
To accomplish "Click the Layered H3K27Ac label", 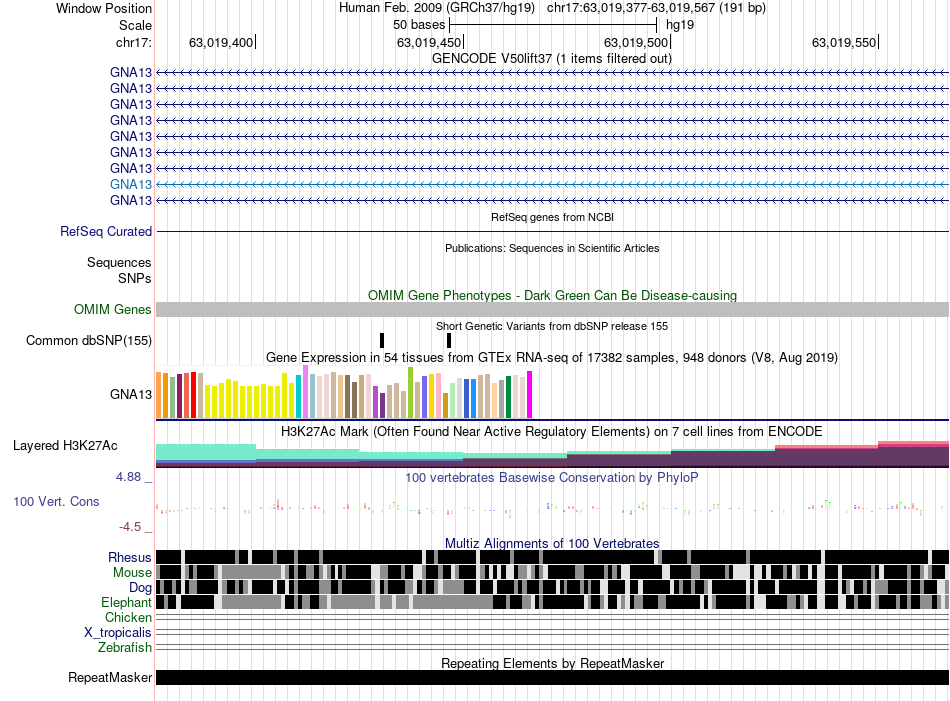I will coord(65,446).
